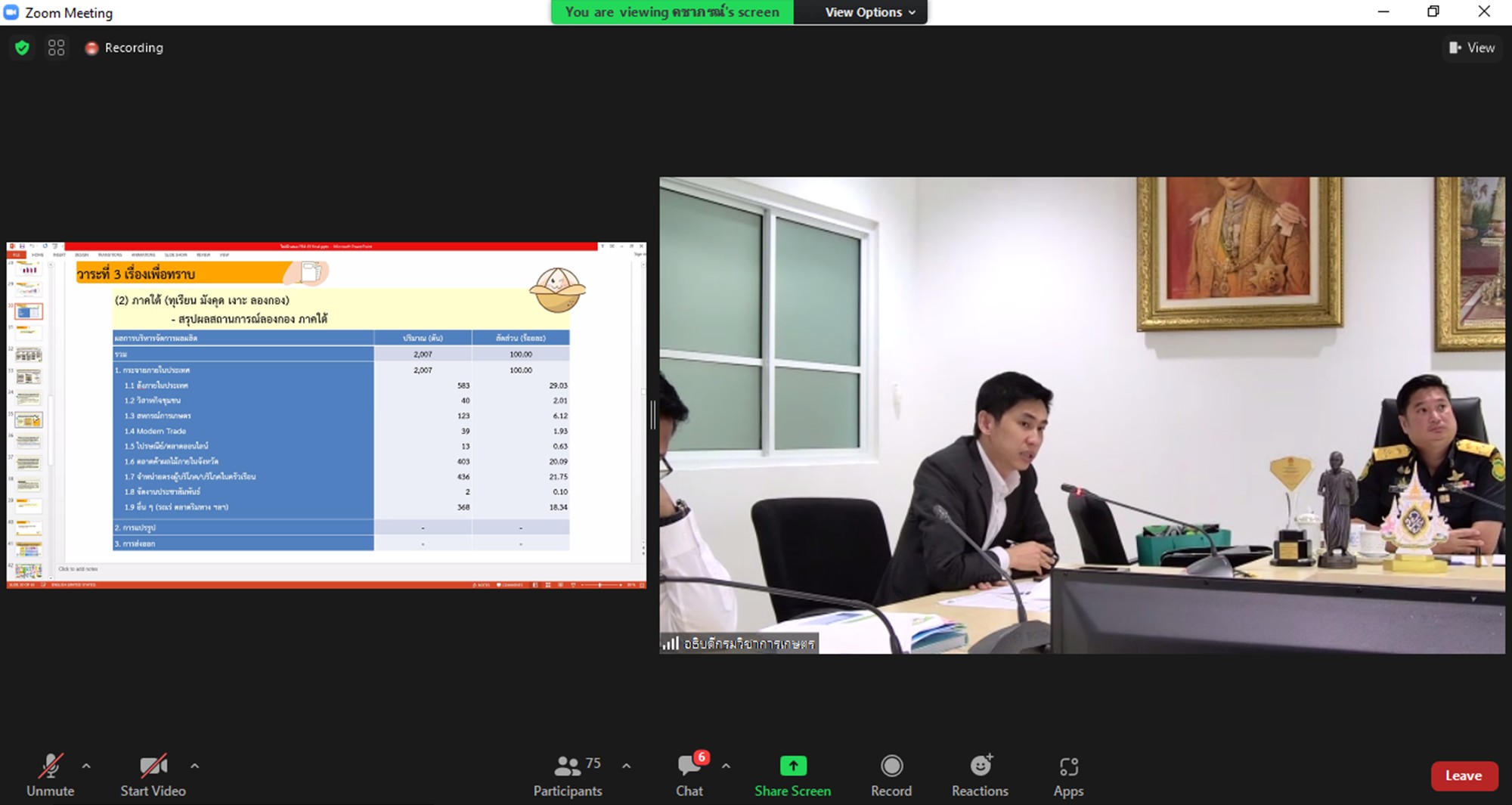The height and width of the screenshot is (805, 1512).
Task: Open the FILE tab in shared PowerPoint
Action: pyautogui.click(x=16, y=255)
